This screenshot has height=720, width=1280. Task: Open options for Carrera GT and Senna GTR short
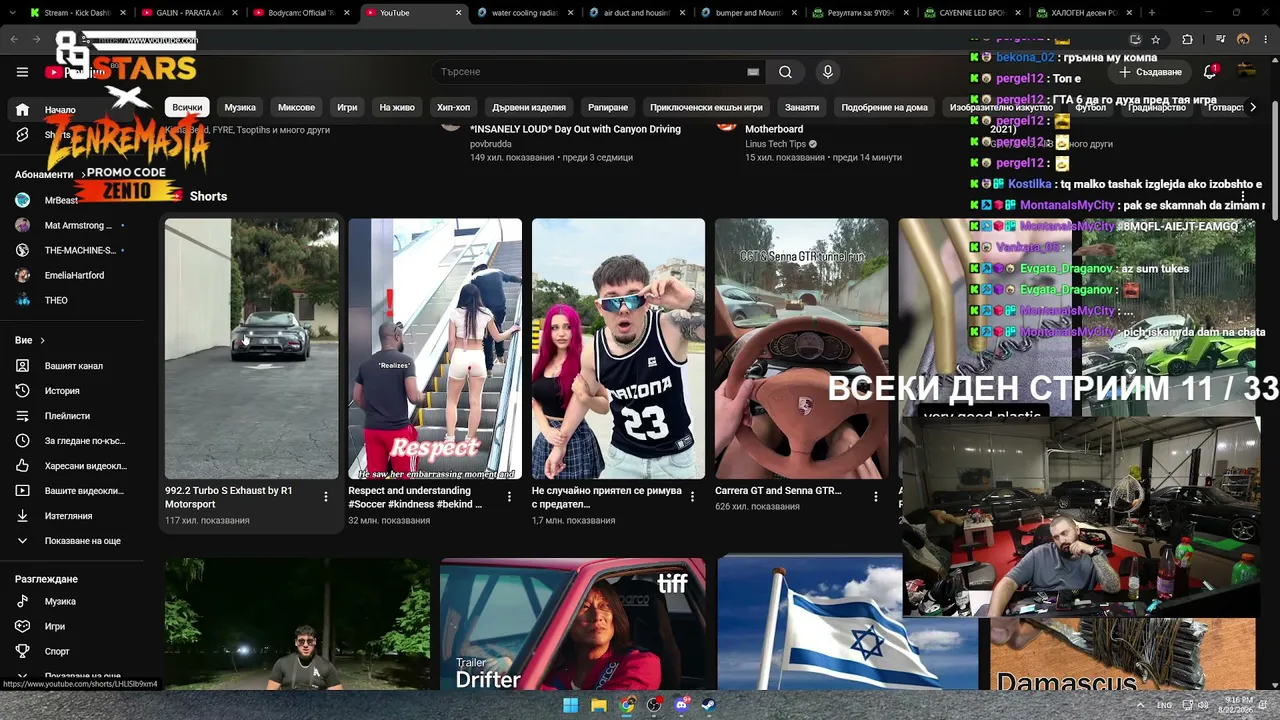[x=876, y=497]
